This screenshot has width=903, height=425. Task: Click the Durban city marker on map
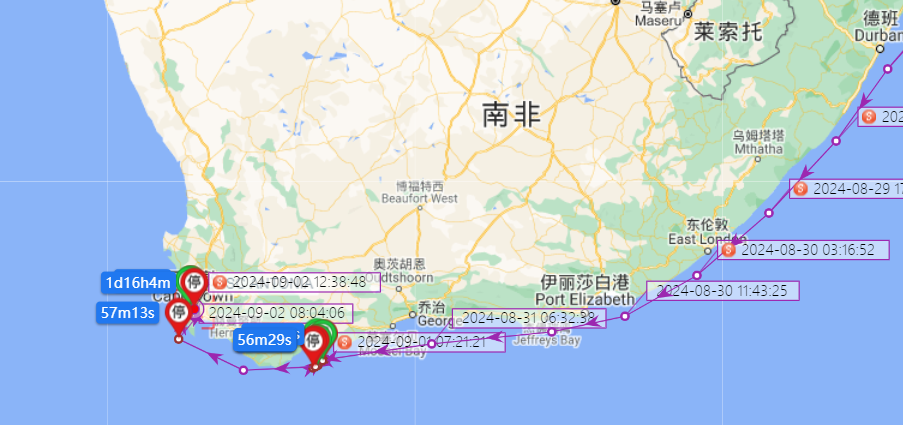[880, 49]
